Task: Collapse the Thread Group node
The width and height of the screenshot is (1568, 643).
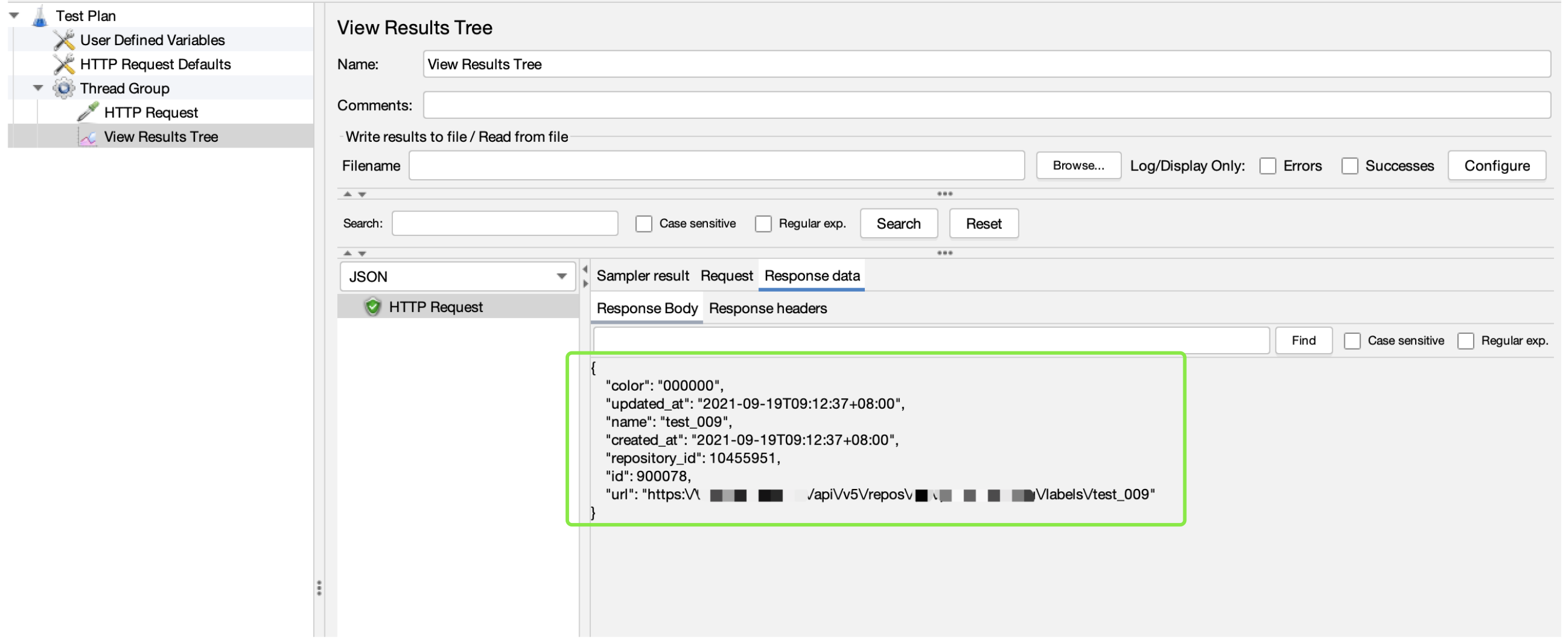Action: click(38, 88)
